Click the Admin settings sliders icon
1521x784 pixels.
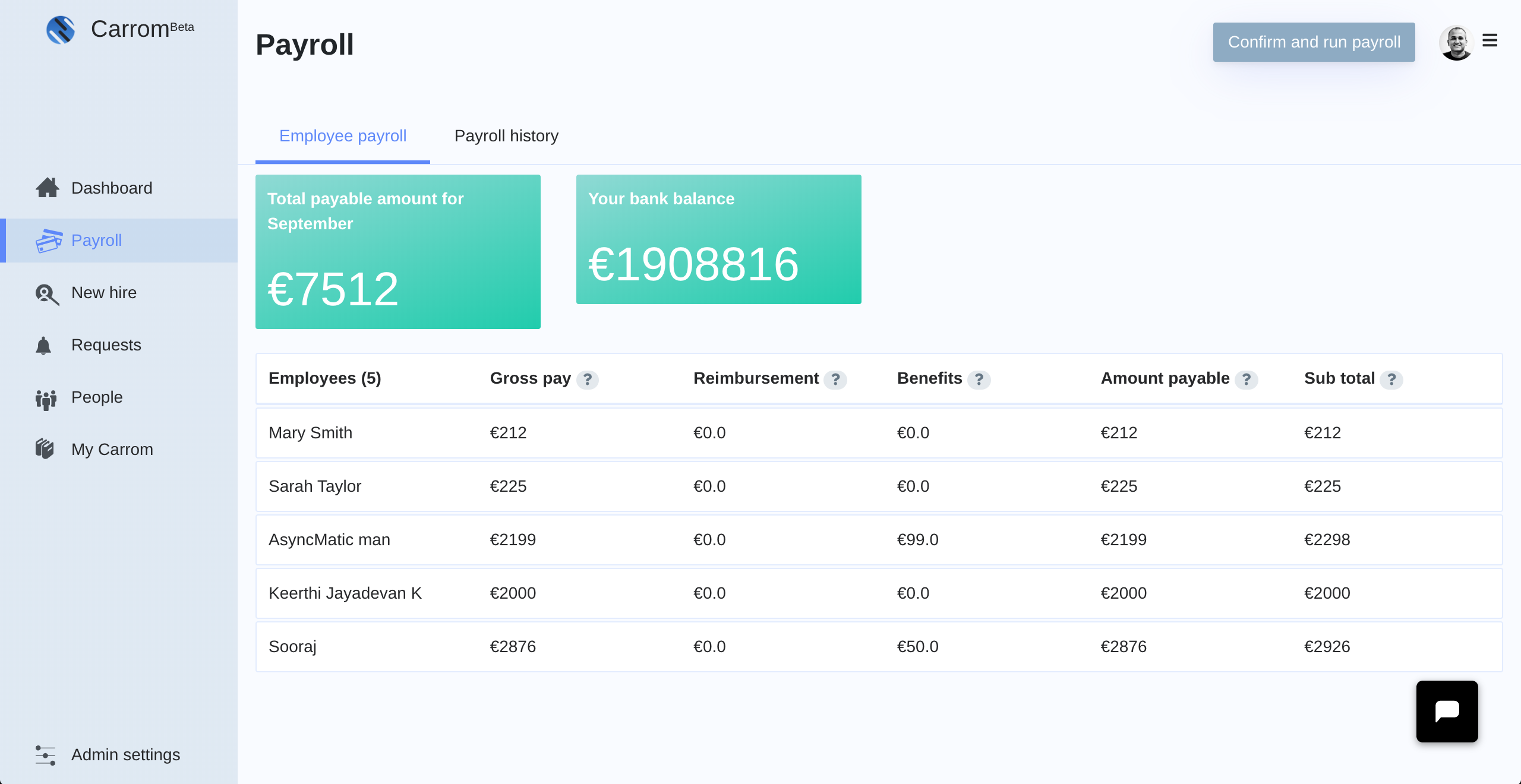(45, 755)
